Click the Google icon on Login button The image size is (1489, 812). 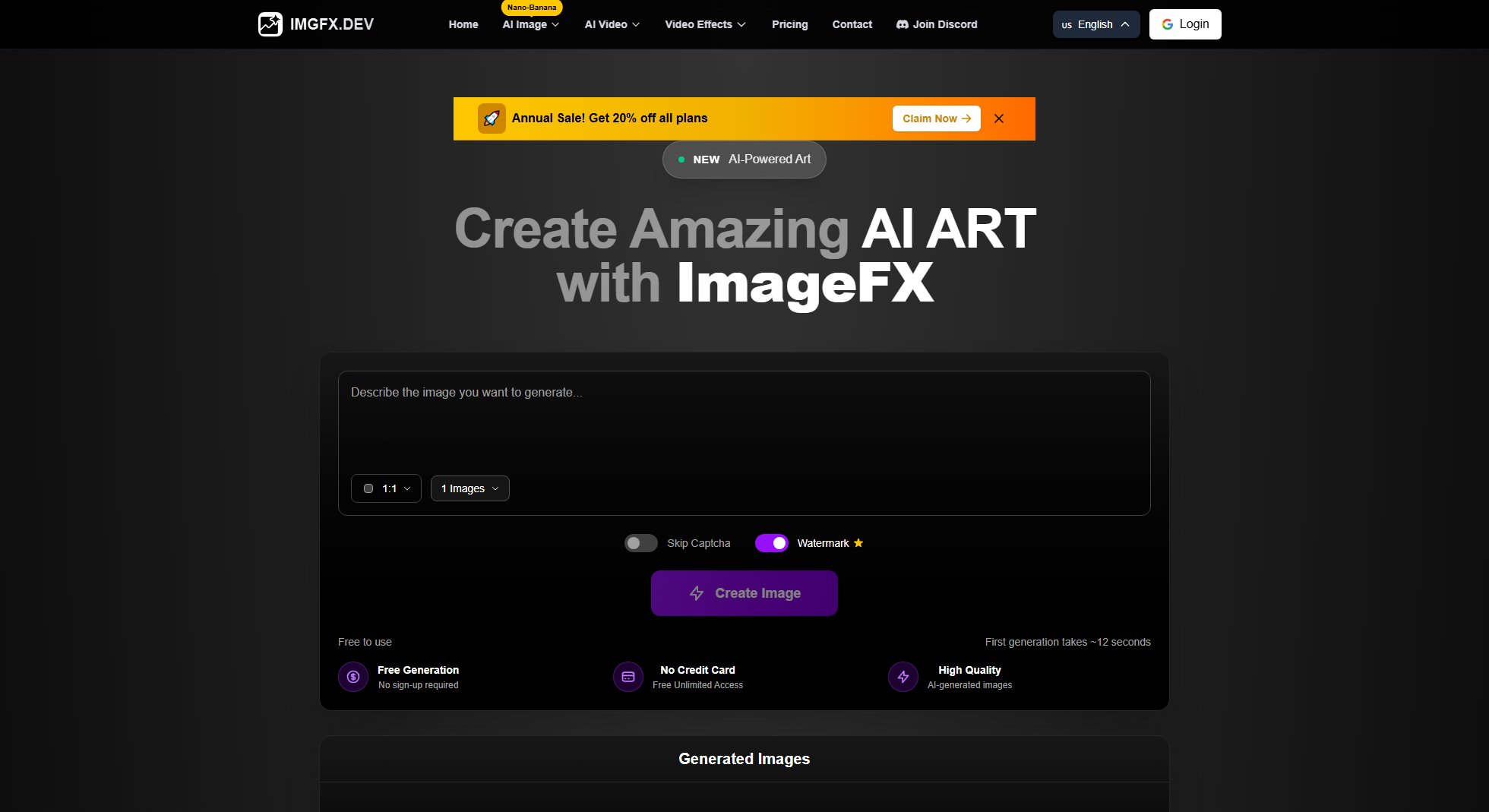1167,24
